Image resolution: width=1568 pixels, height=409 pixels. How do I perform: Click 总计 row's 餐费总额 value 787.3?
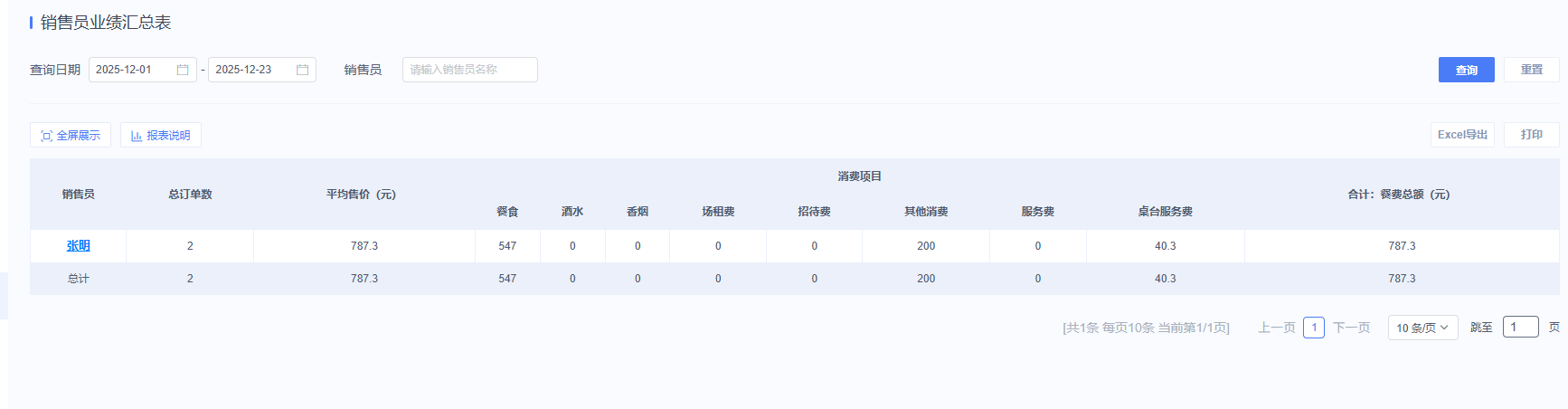pos(1403,279)
